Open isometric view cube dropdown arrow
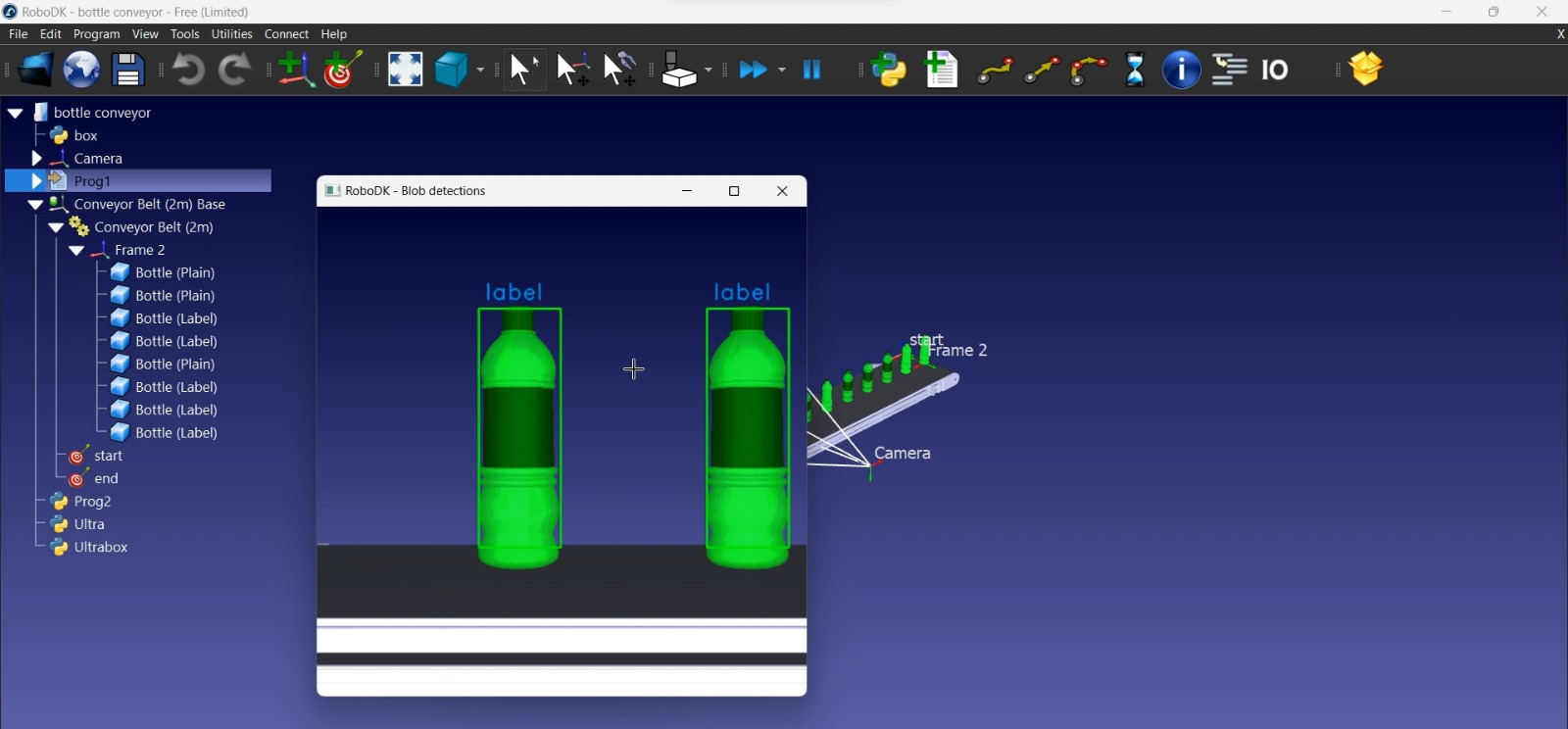1568x729 pixels. [481, 71]
